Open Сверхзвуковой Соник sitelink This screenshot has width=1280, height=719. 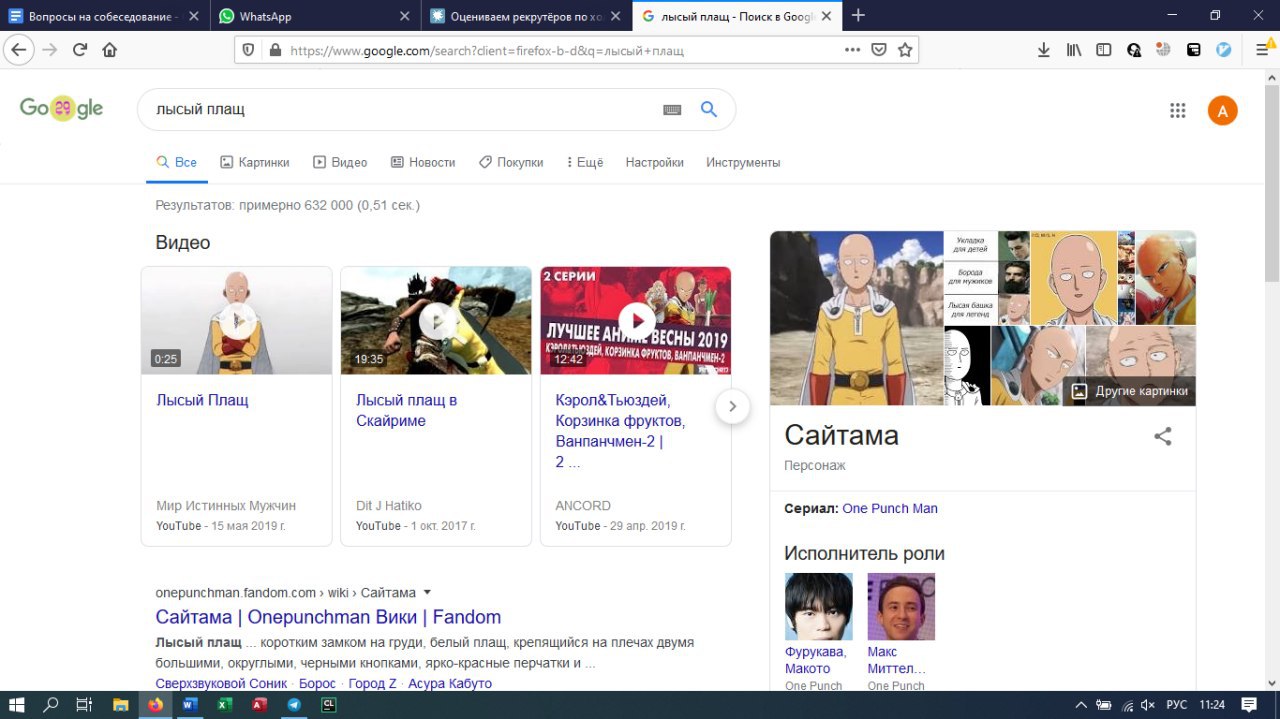coord(222,683)
